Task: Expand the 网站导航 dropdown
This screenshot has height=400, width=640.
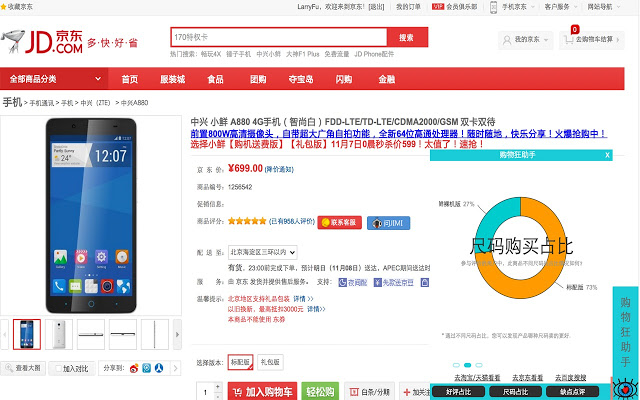Action: (618, 7)
